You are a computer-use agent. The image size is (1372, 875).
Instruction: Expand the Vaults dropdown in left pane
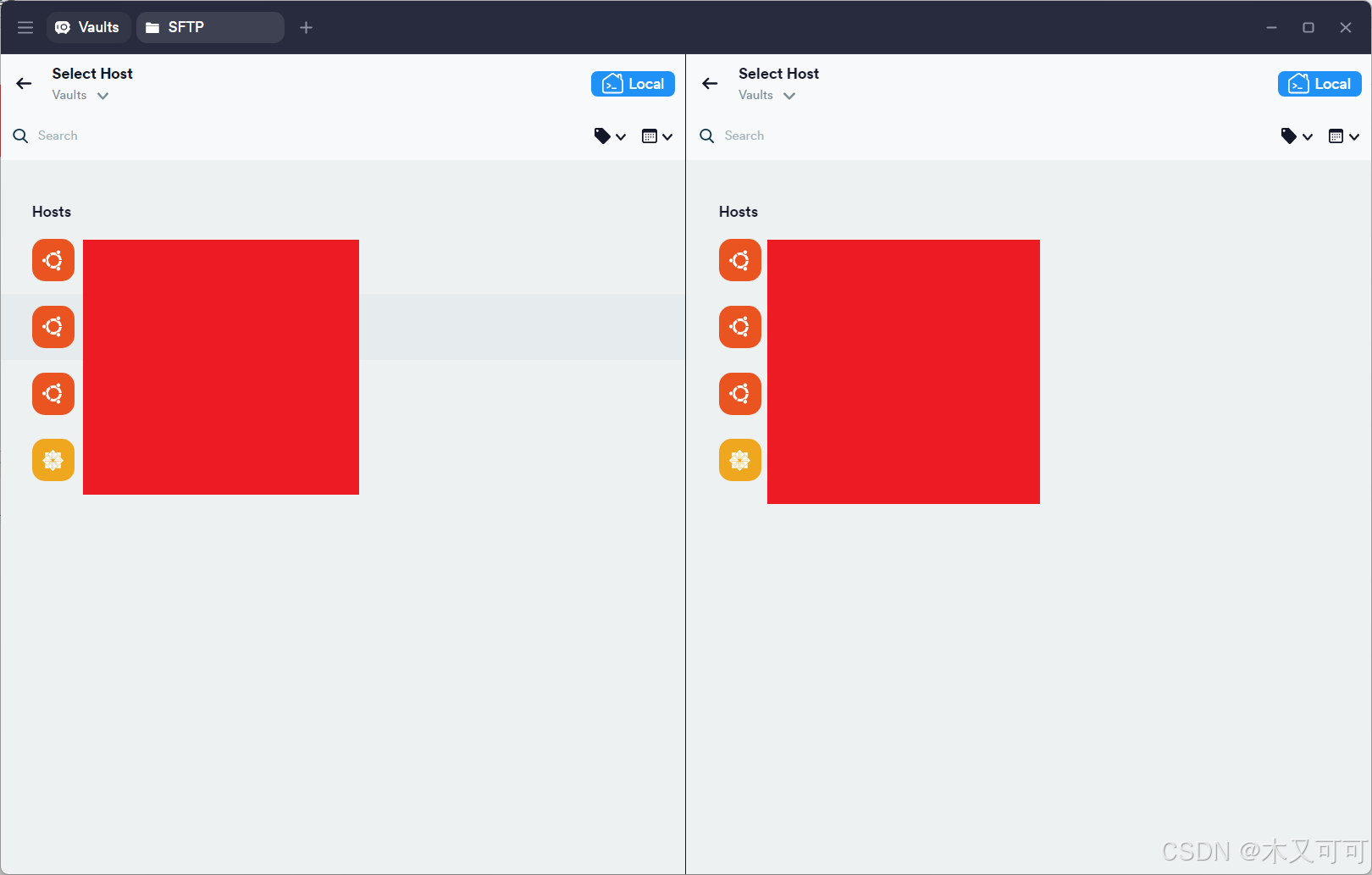80,96
